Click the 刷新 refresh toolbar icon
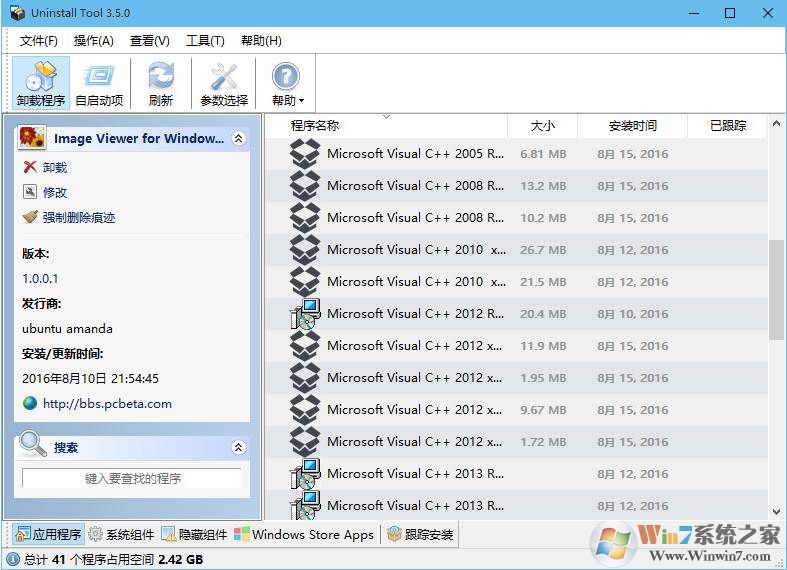787x570 pixels. tap(161, 83)
